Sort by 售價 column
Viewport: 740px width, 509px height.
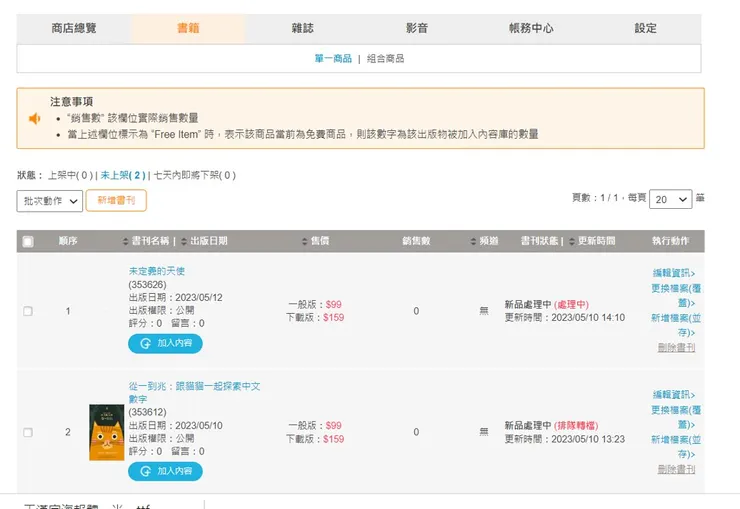coord(315,241)
